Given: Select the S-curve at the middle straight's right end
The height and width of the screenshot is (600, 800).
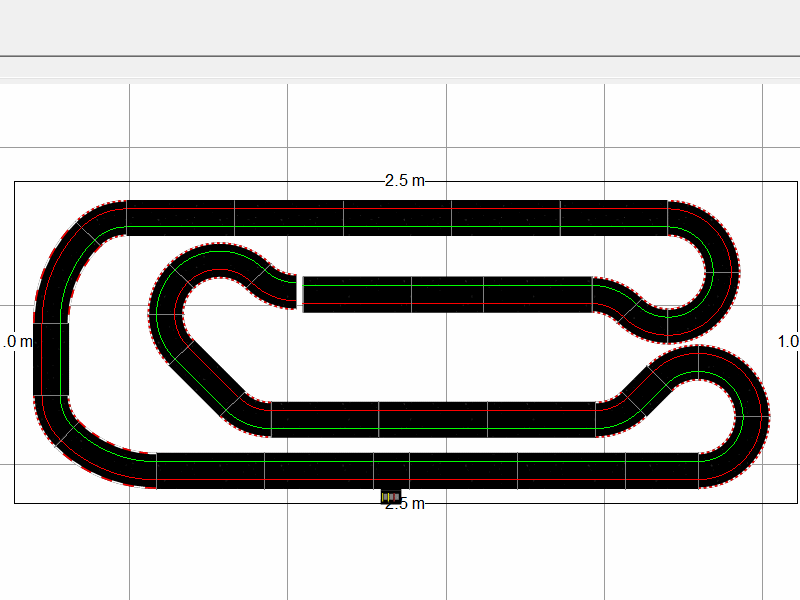Looking at the screenshot, I should [x=625, y=301].
